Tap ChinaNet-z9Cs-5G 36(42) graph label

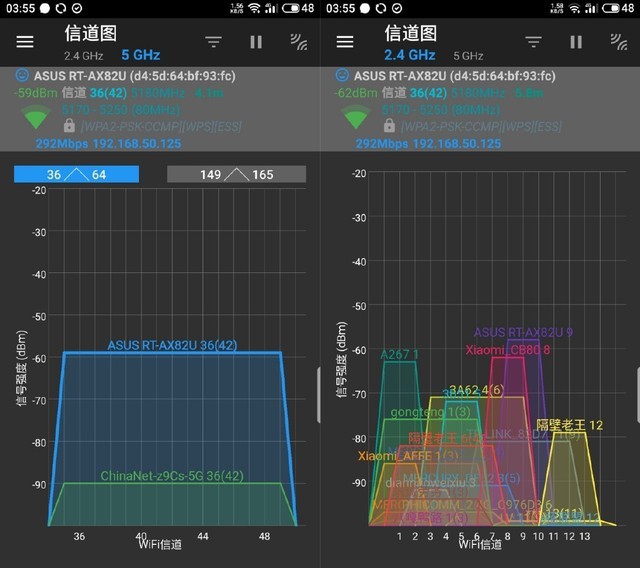[x=172, y=476]
